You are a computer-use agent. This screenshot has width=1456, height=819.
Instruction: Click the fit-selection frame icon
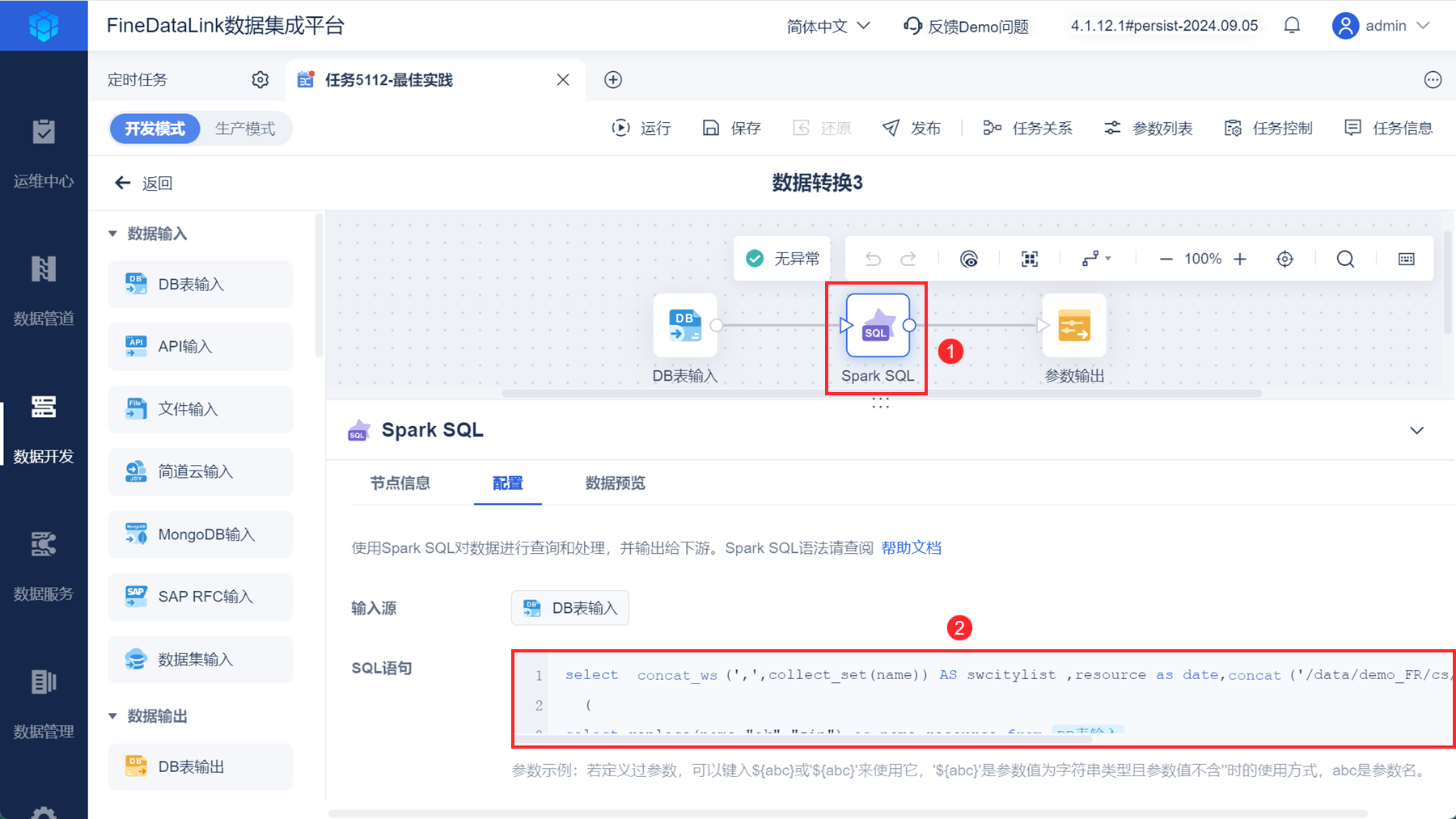coord(1030,259)
